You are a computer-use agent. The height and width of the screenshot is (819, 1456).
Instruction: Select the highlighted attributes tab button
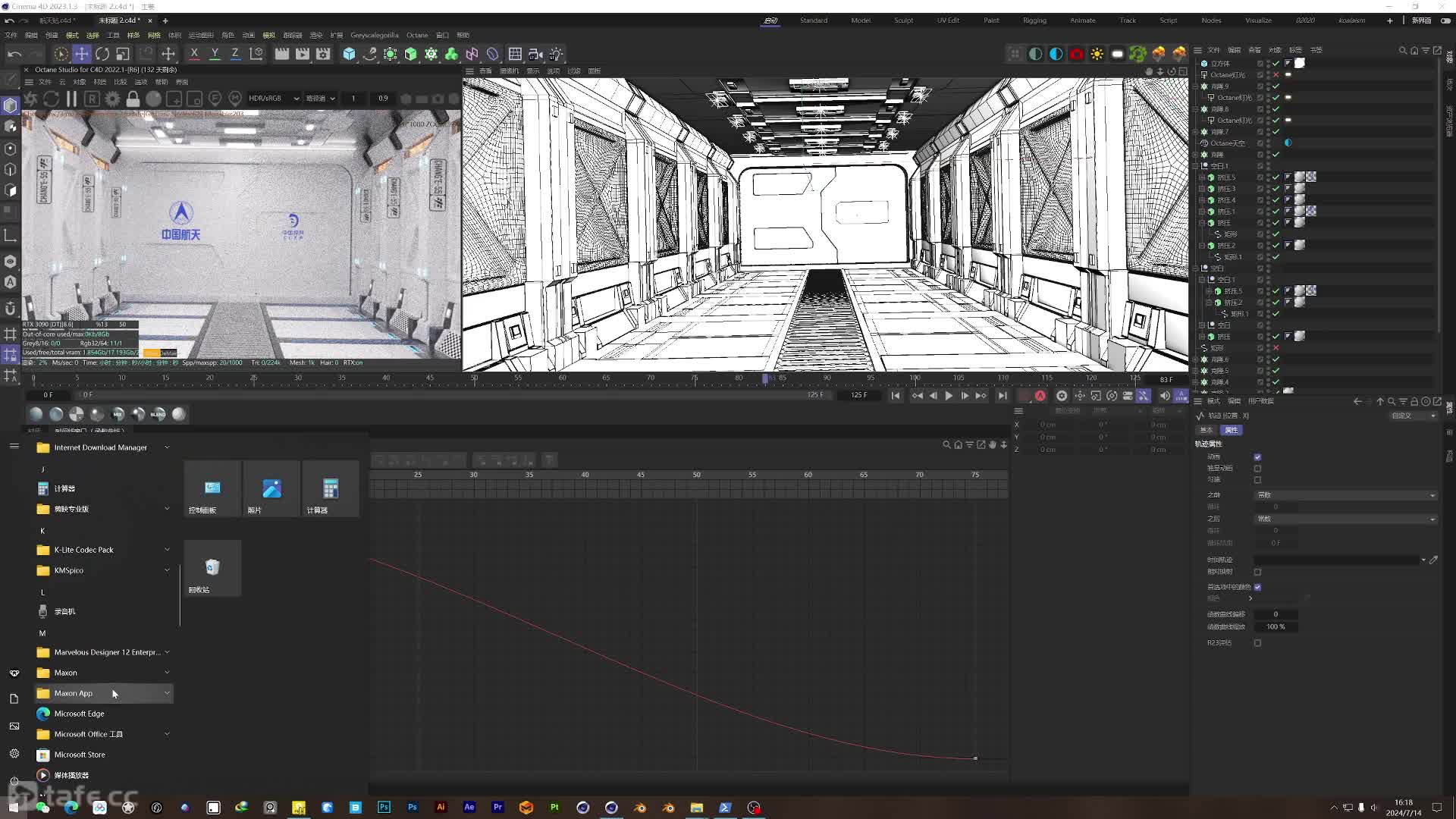tap(1232, 430)
